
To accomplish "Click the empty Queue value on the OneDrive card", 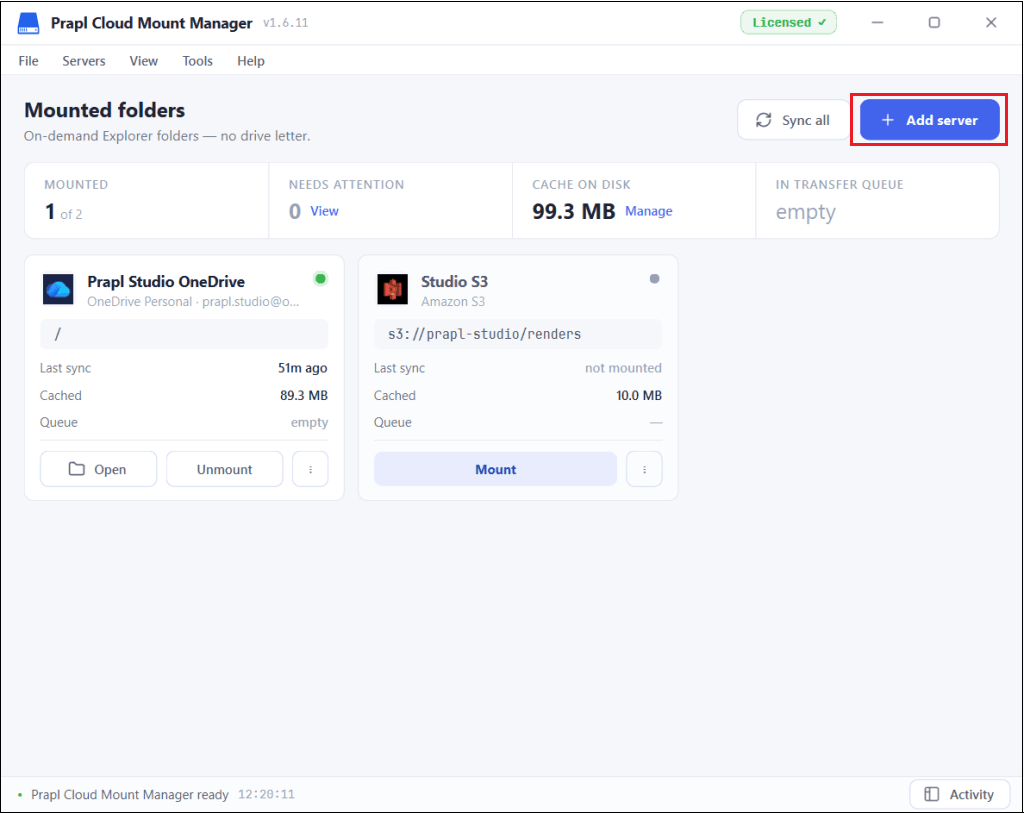I will click(310, 422).
